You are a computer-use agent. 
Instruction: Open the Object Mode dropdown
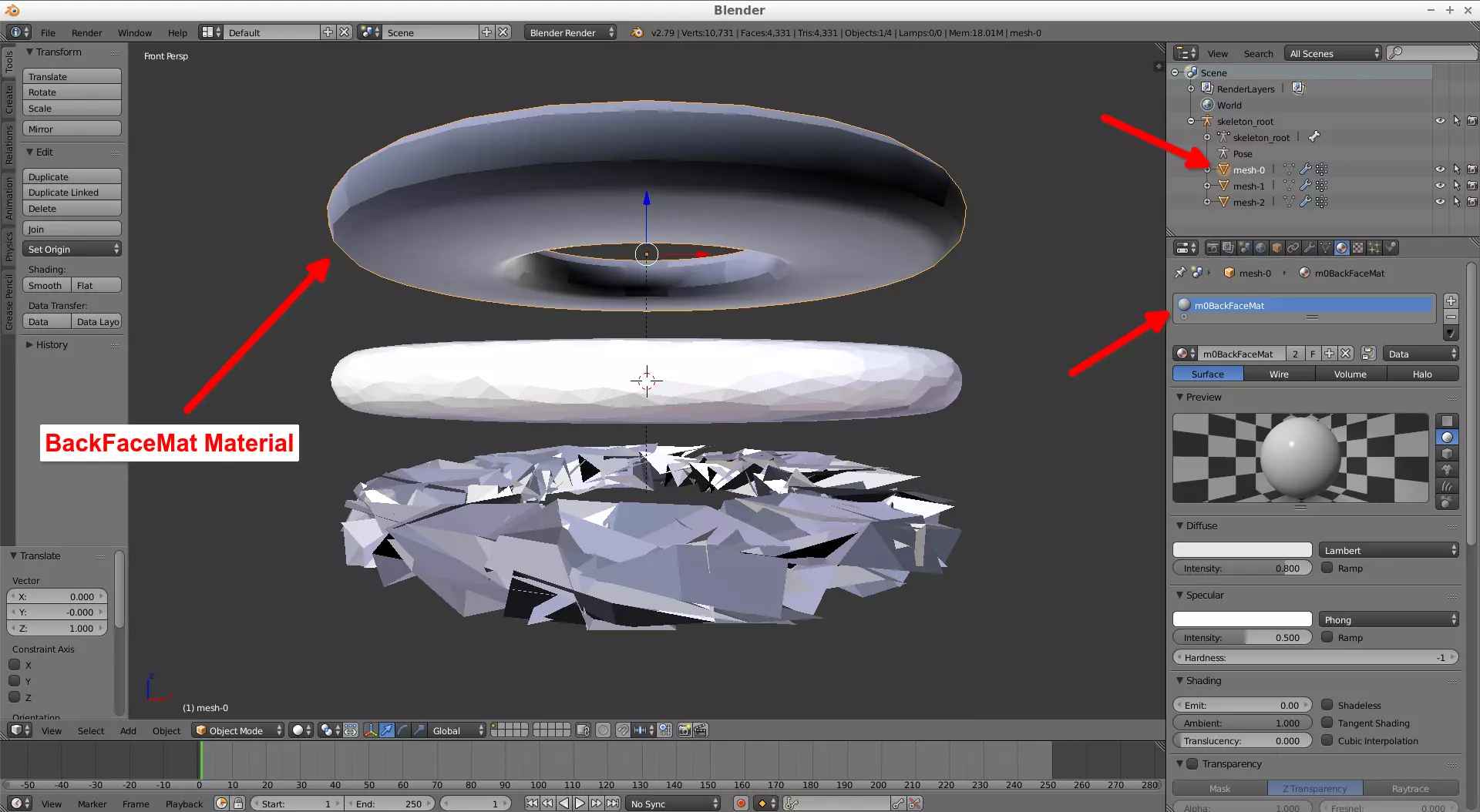click(237, 730)
